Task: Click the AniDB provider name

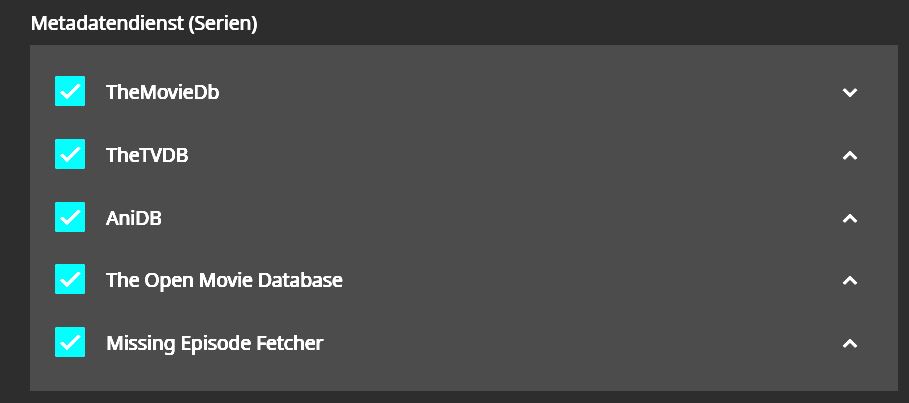Action: (x=134, y=218)
